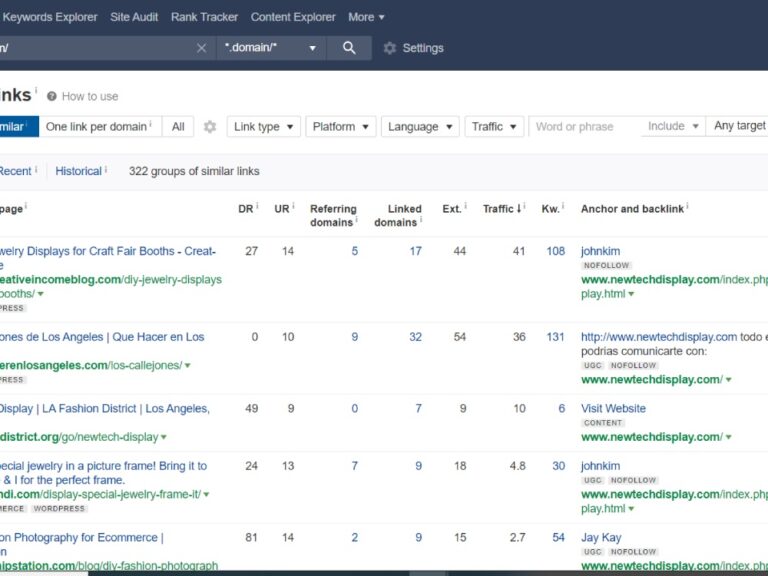Go to Site Audit
Screen dimensions: 768x576
pyautogui.click(x=134, y=17)
